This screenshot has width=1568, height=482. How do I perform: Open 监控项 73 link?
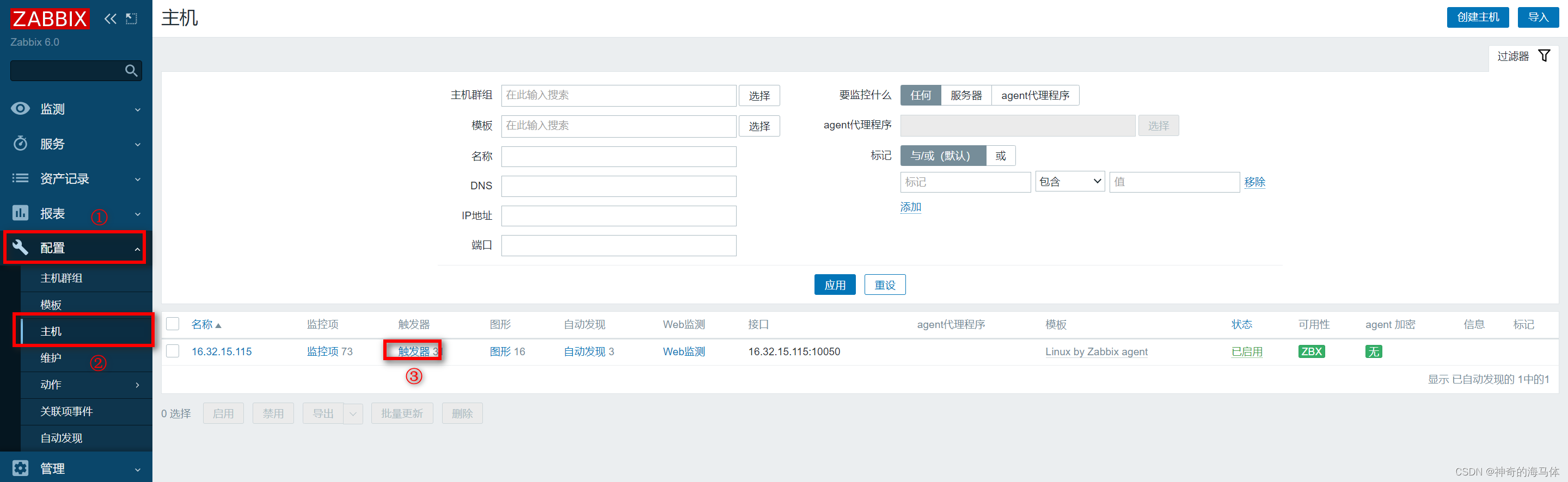(323, 352)
